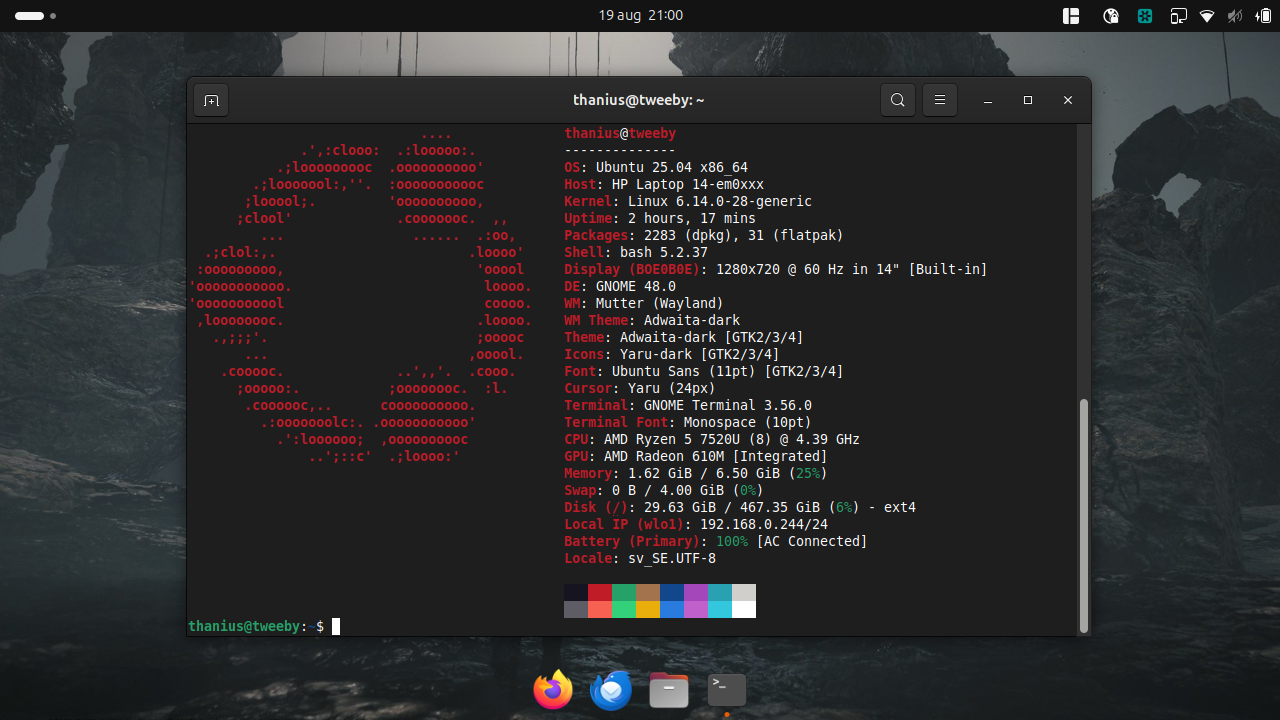This screenshot has width=1280, height=720.
Task: Open the Wi-Fi status indicator
Action: click(x=1207, y=16)
